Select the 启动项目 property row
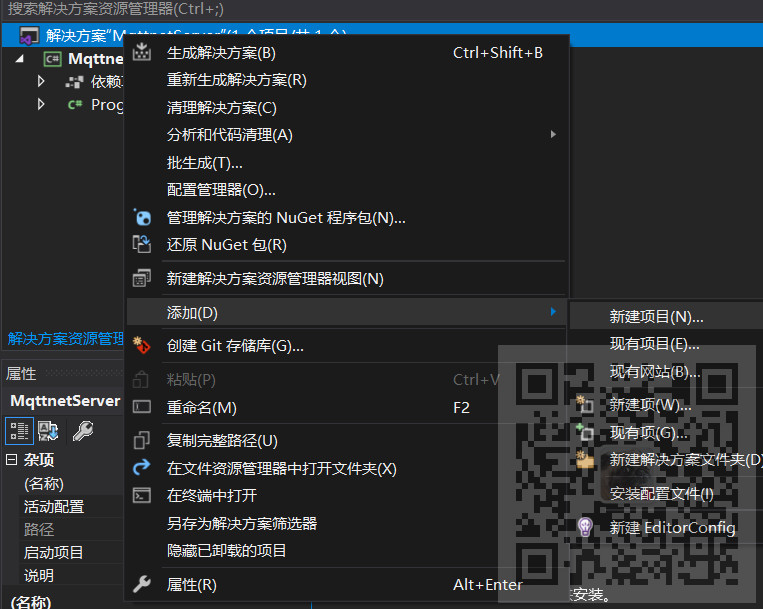This screenshot has width=763, height=609. point(71,553)
